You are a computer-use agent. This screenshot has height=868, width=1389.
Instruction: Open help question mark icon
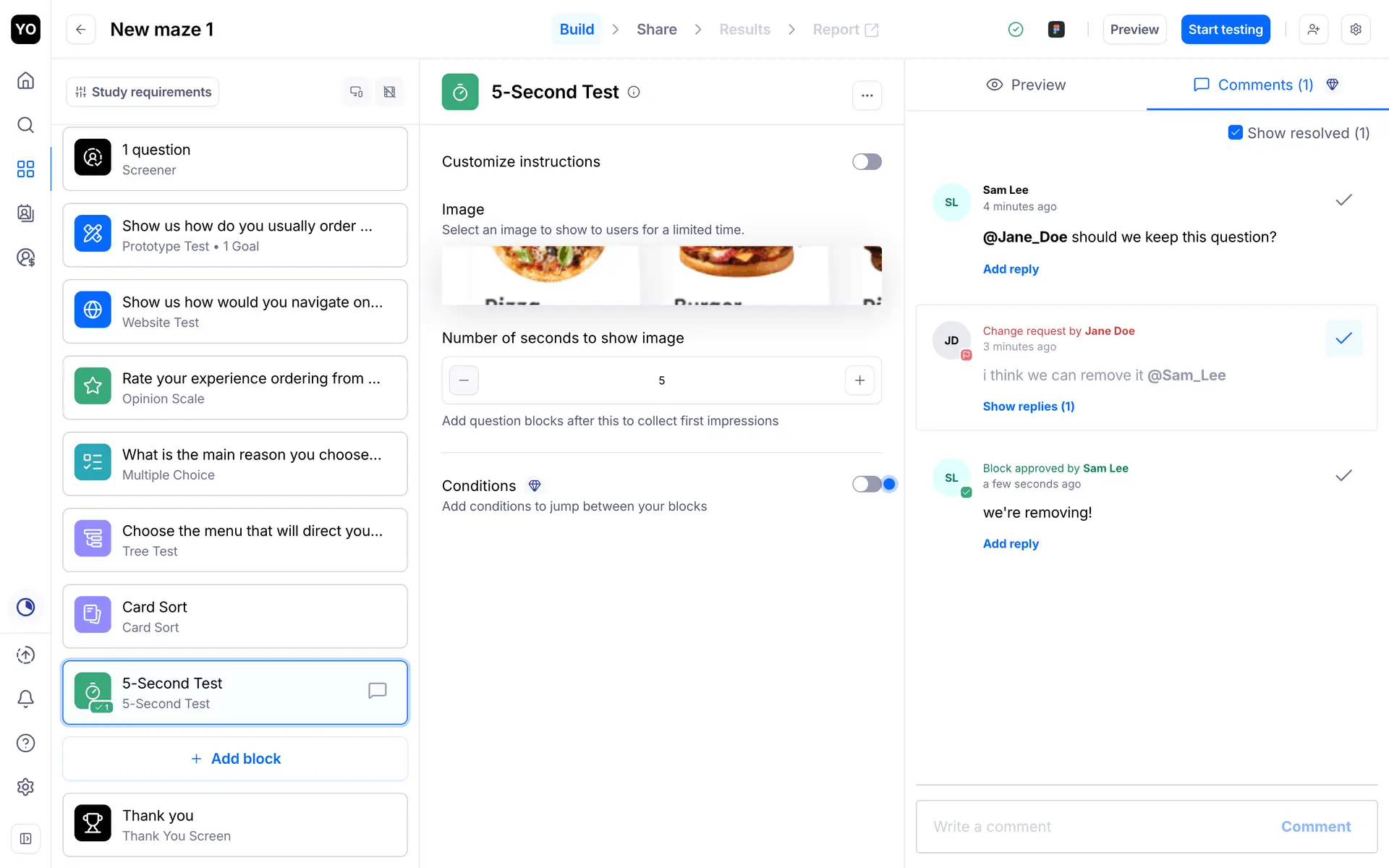pyautogui.click(x=25, y=743)
